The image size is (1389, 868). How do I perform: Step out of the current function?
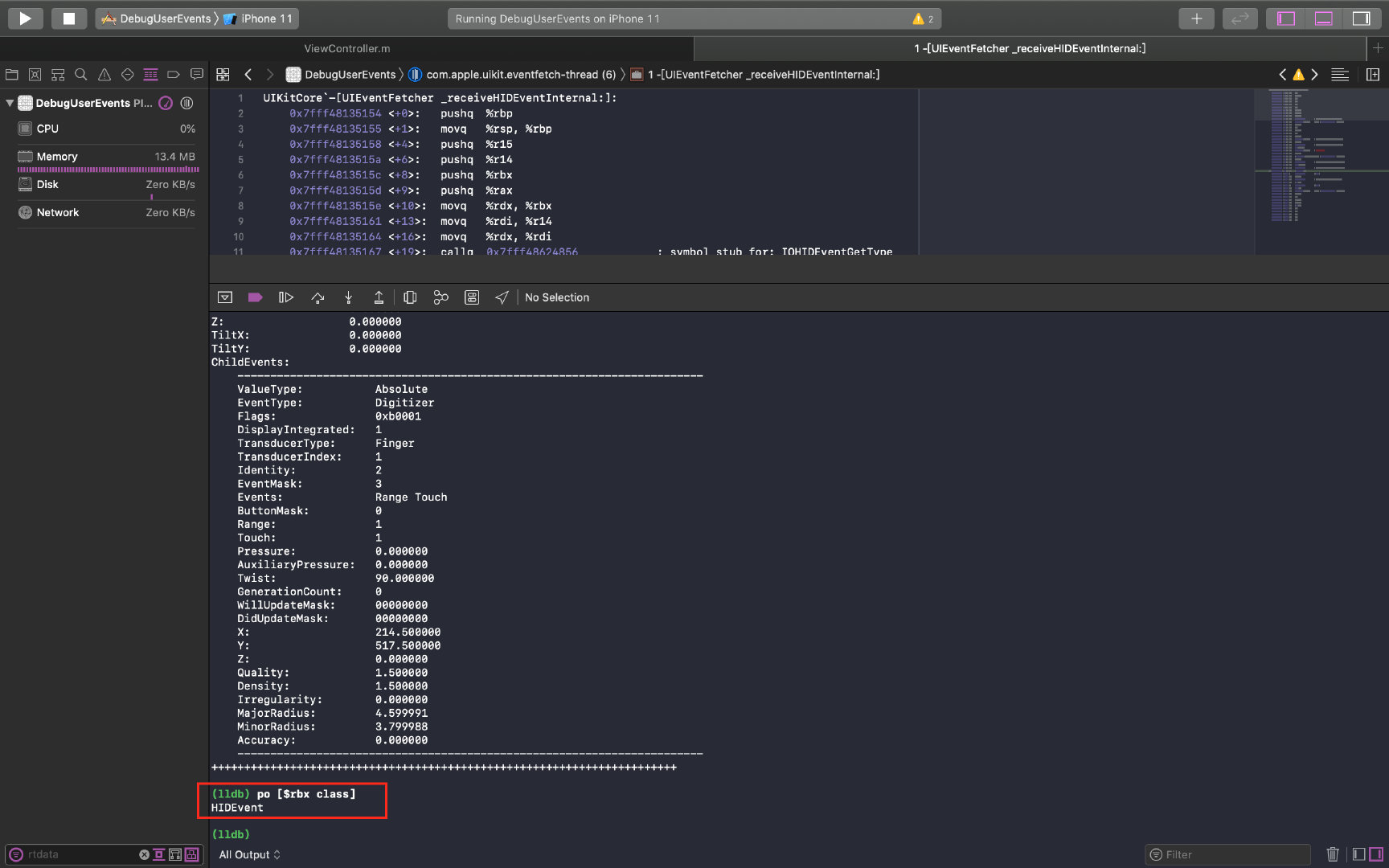[x=379, y=297]
